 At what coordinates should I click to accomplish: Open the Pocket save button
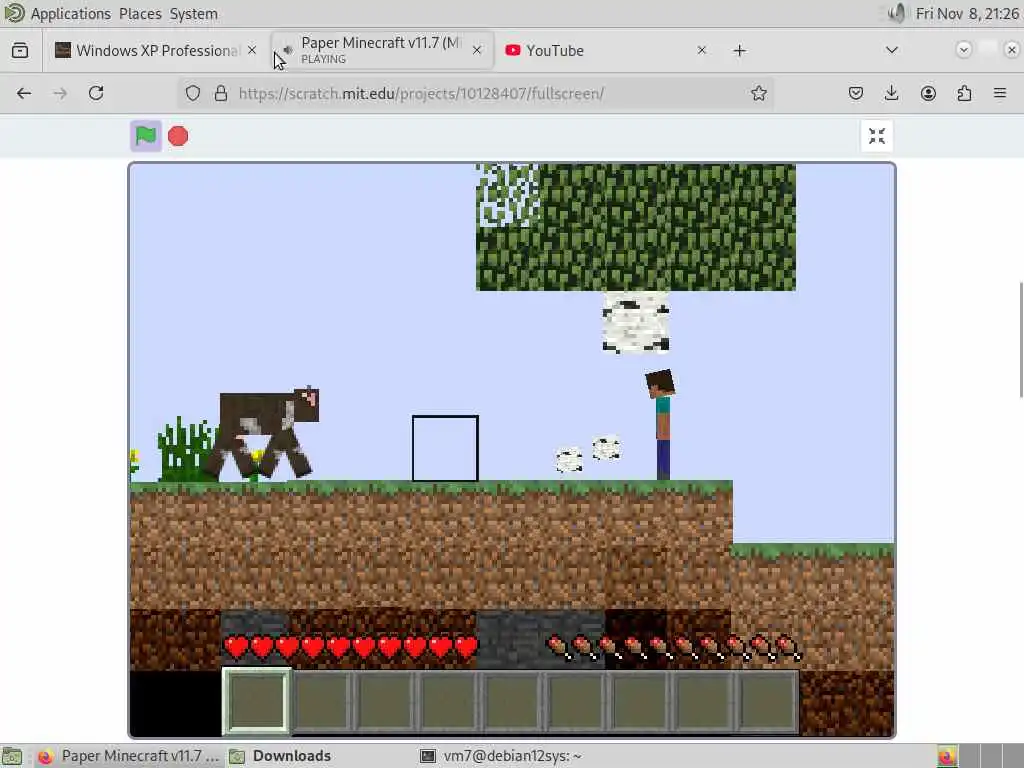[x=856, y=93]
